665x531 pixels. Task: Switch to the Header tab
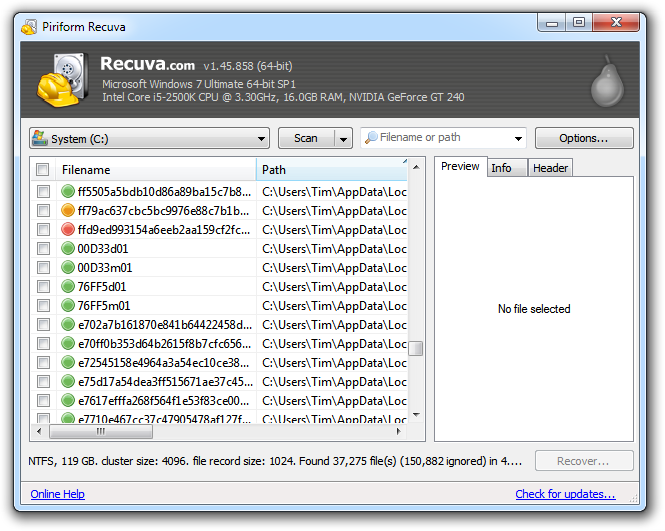click(550, 168)
